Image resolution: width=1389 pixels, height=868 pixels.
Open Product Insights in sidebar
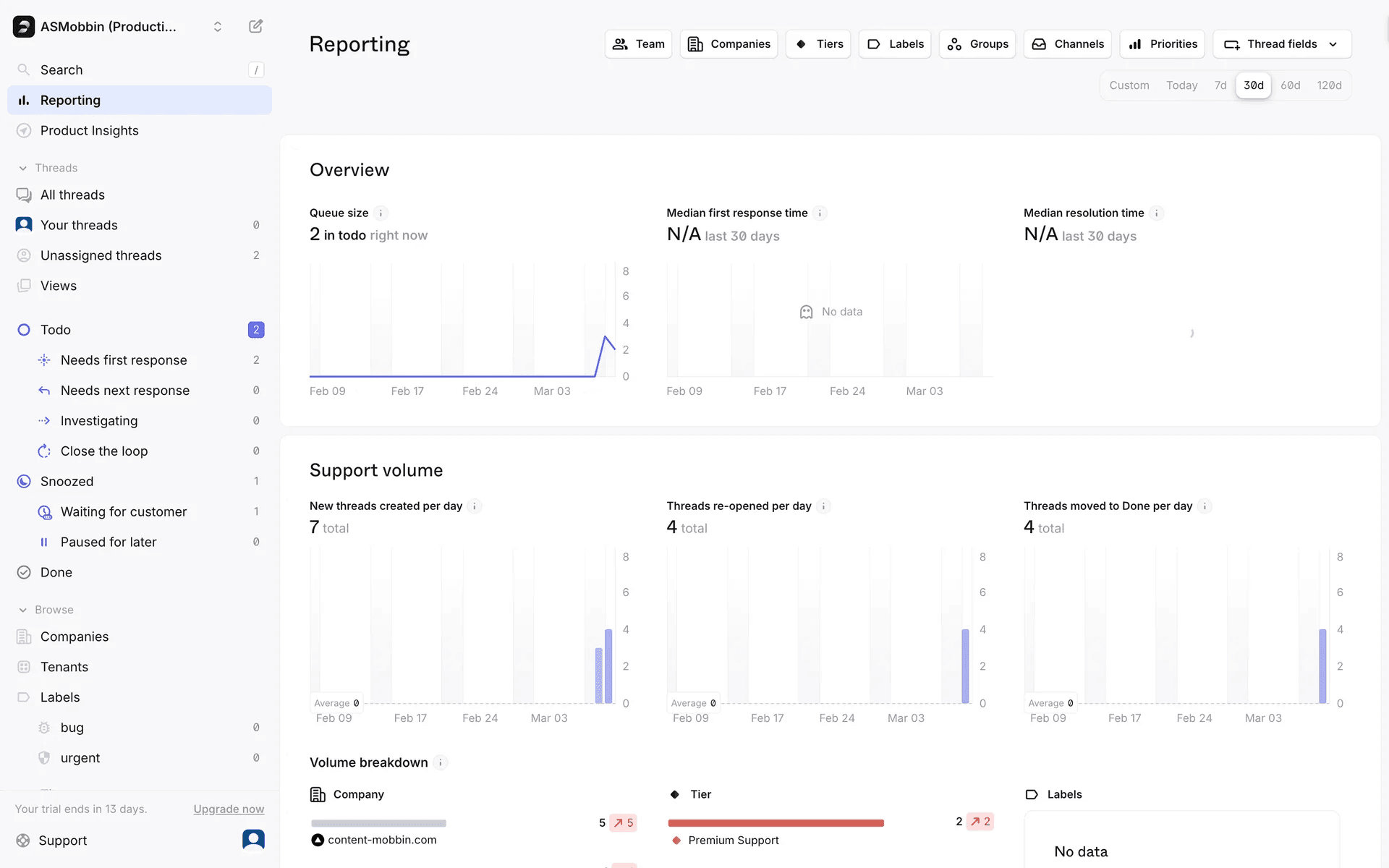pyautogui.click(x=89, y=131)
